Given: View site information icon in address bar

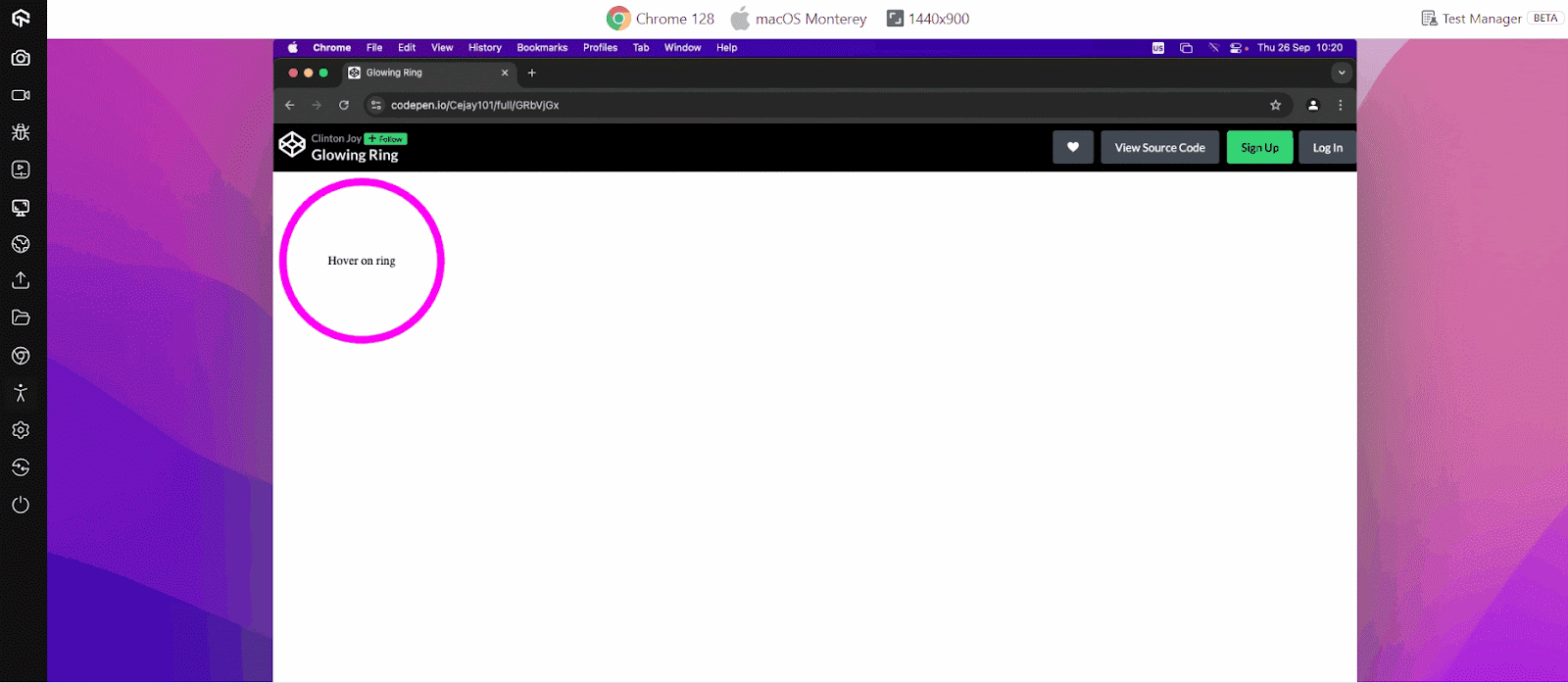Looking at the screenshot, I should pyautogui.click(x=376, y=105).
